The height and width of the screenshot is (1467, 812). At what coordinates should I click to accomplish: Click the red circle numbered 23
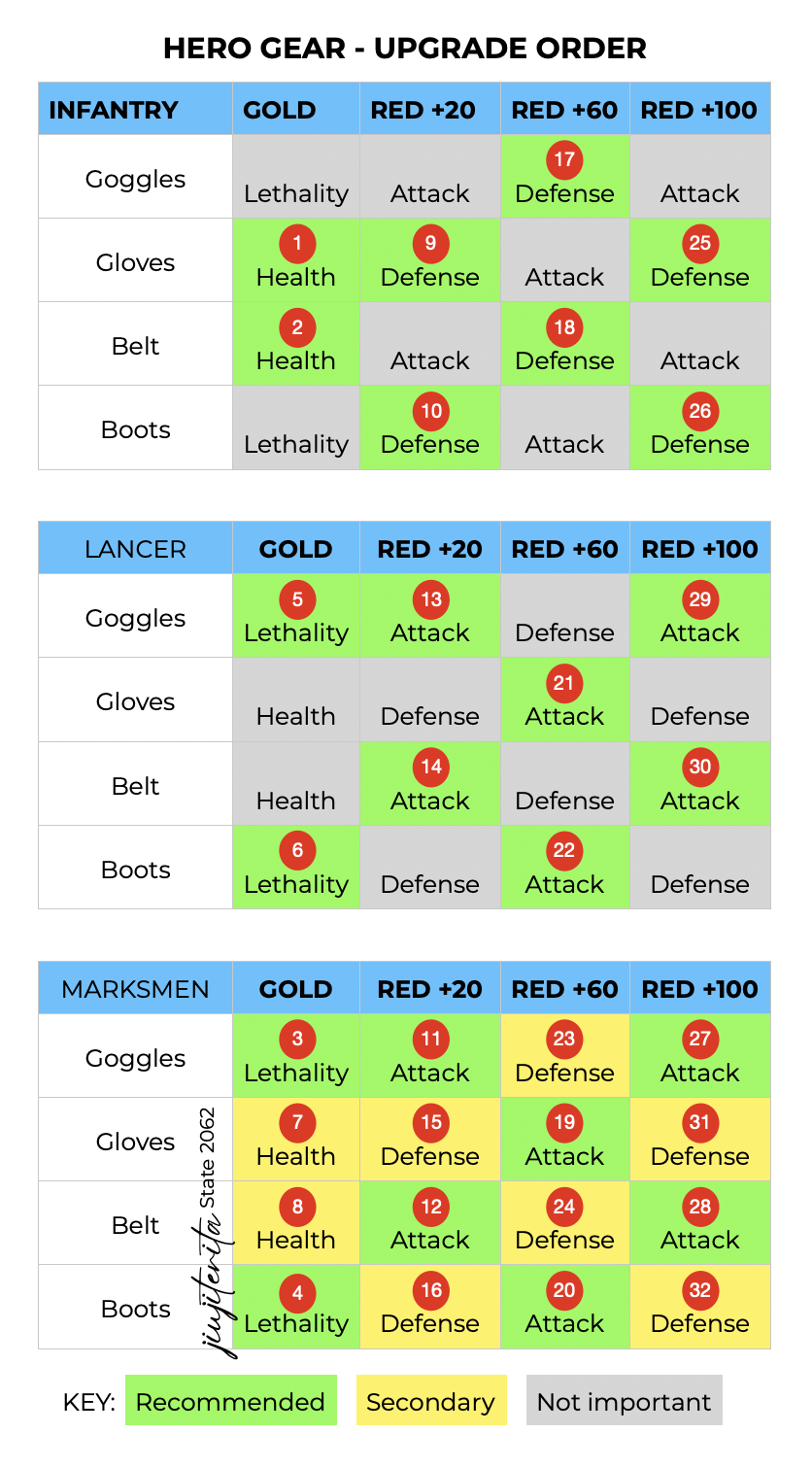pyautogui.click(x=564, y=1039)
